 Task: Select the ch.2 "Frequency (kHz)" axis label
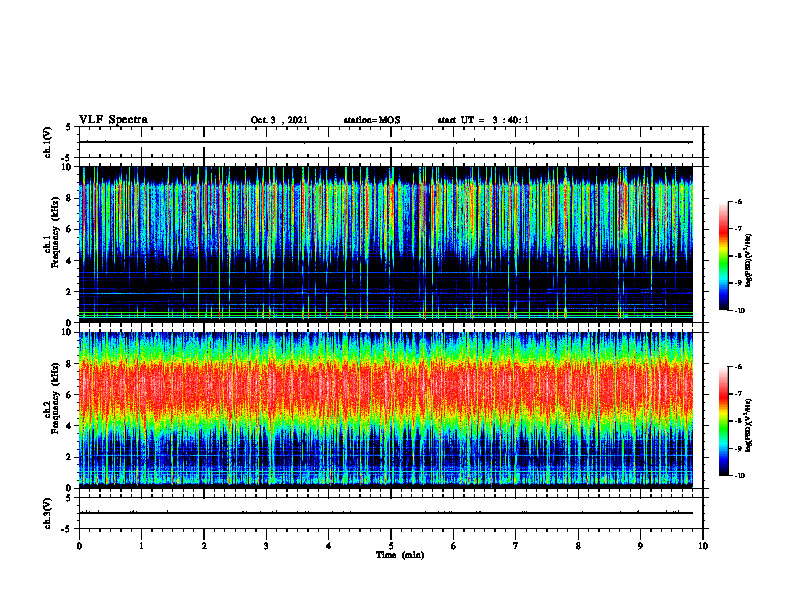[x=56, y=398]
